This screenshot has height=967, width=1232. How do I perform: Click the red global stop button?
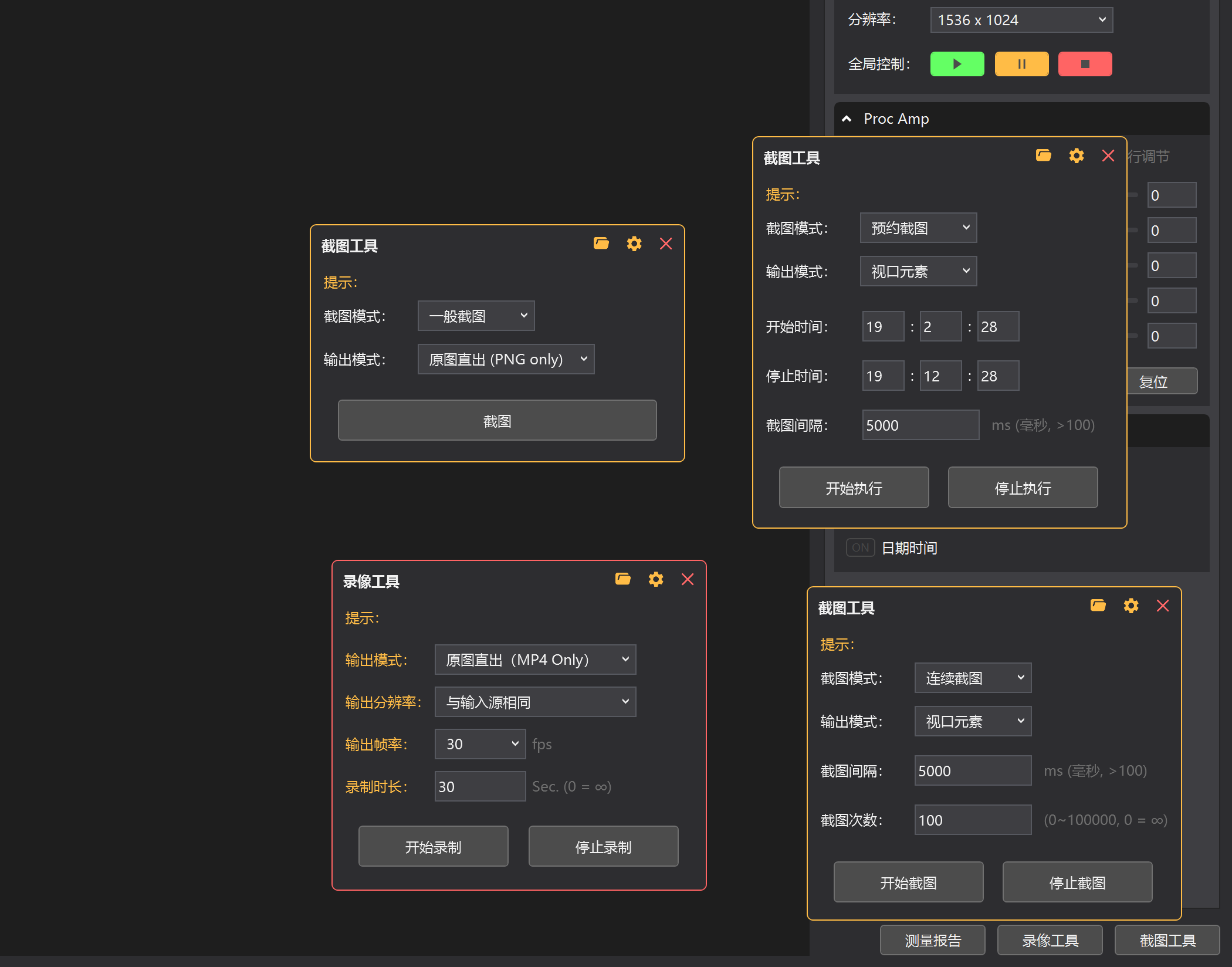pos(1085,64)
